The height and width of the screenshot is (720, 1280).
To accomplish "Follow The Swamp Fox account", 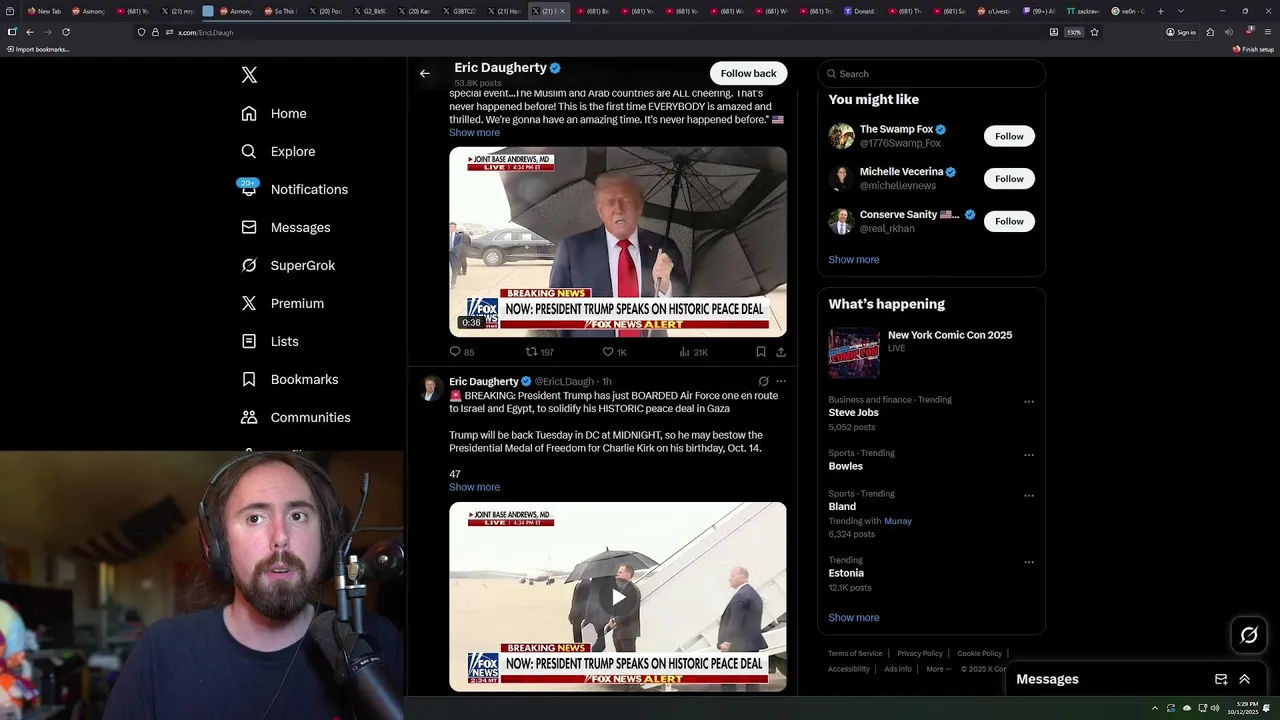I will (x=1009, y=136).
